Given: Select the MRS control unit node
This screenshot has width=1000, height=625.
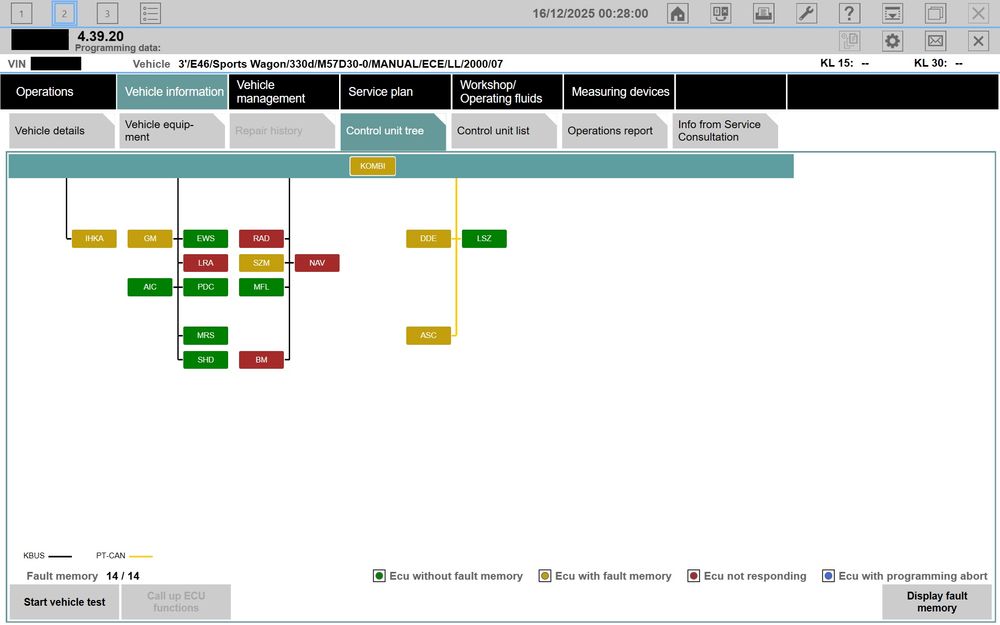Looking at the screenshot, I should coord(205,335).
